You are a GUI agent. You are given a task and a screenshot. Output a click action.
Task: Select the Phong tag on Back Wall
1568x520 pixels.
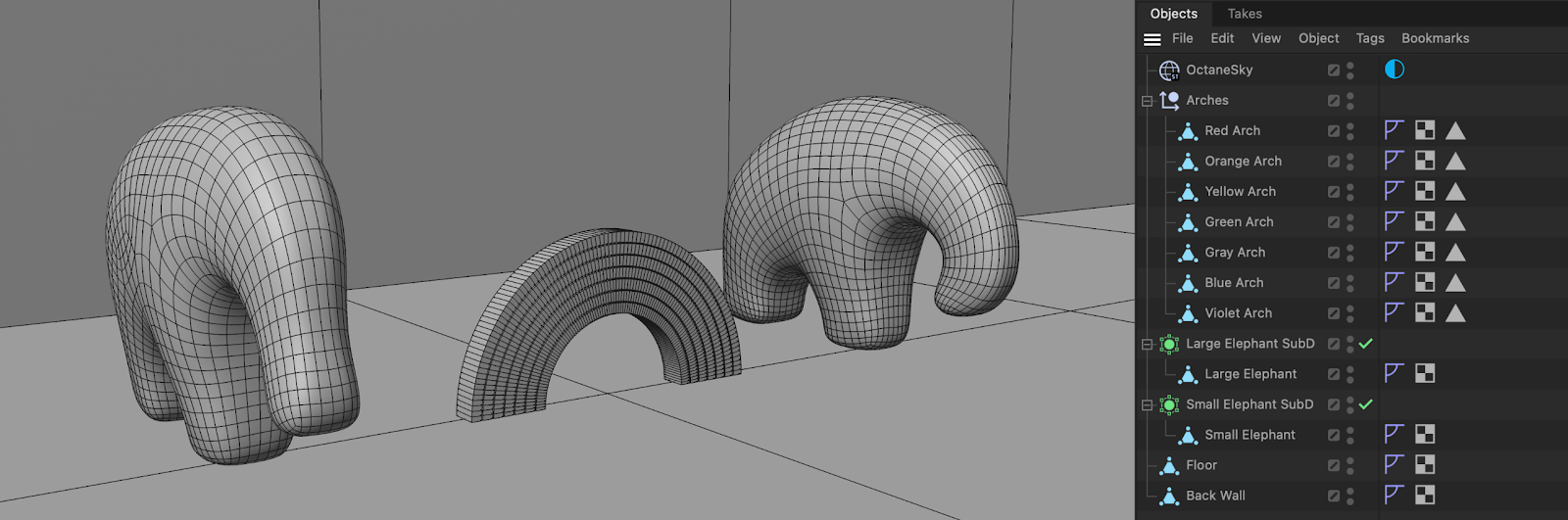coord(1395,495)
